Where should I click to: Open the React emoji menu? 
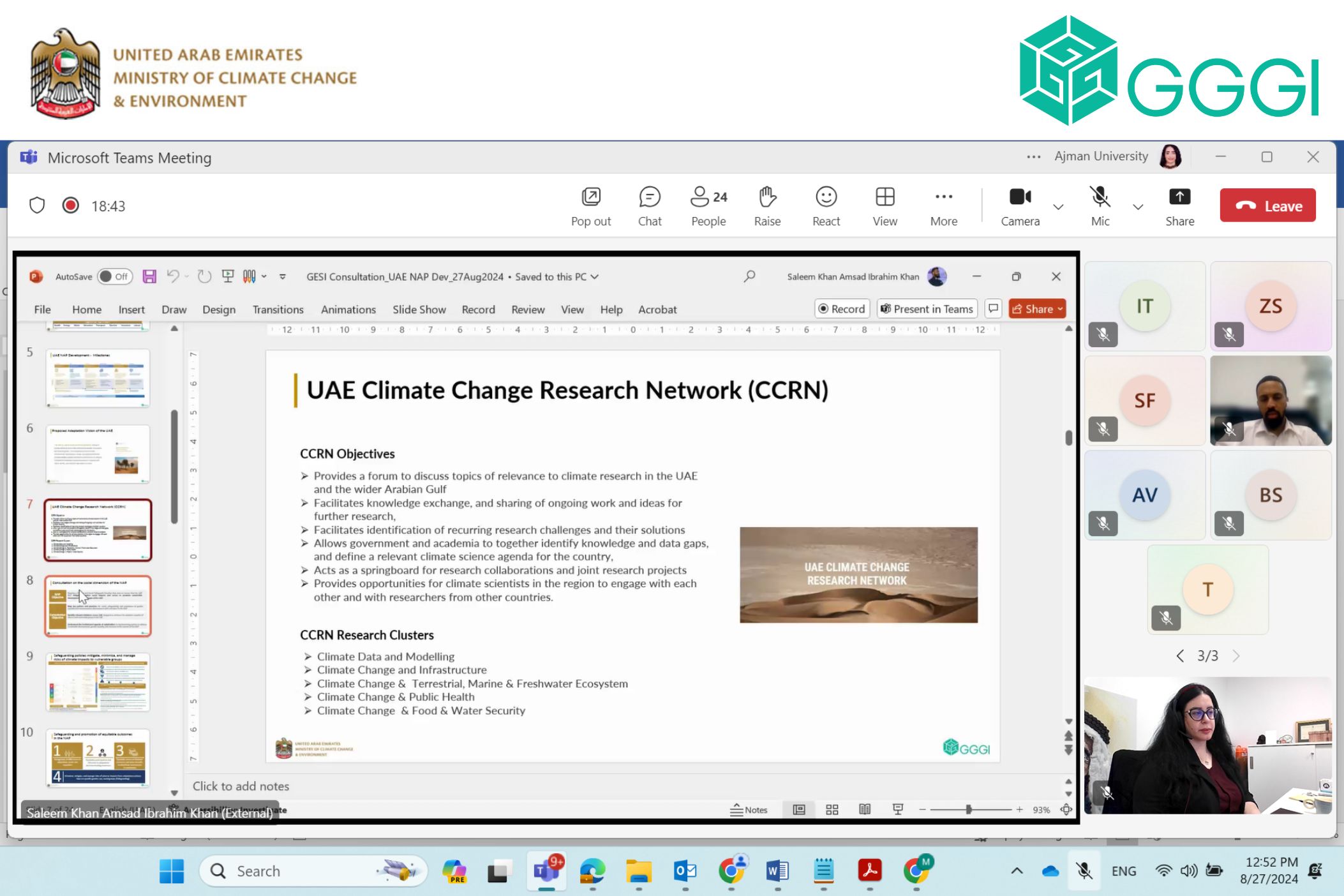826,205
